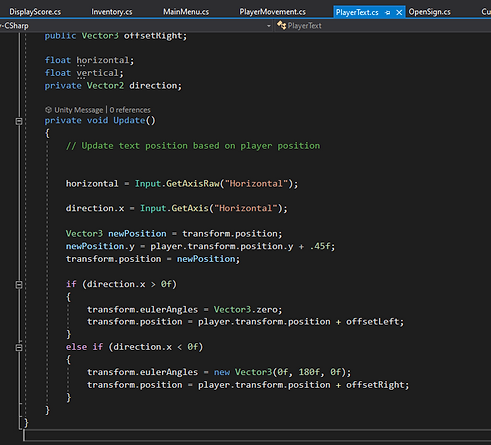Switch to the DisplayScore.cs tab

coord(35,12)
